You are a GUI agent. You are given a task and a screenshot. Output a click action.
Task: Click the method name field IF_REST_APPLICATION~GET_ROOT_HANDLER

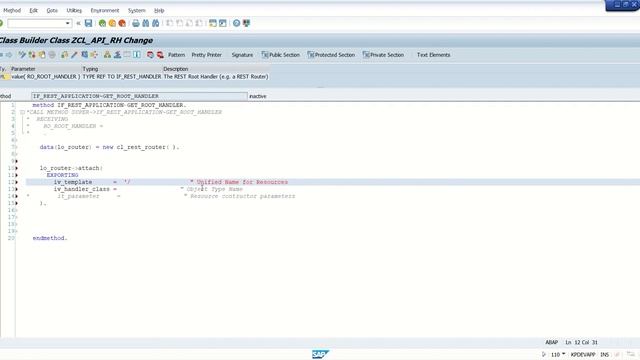(139, 96)
